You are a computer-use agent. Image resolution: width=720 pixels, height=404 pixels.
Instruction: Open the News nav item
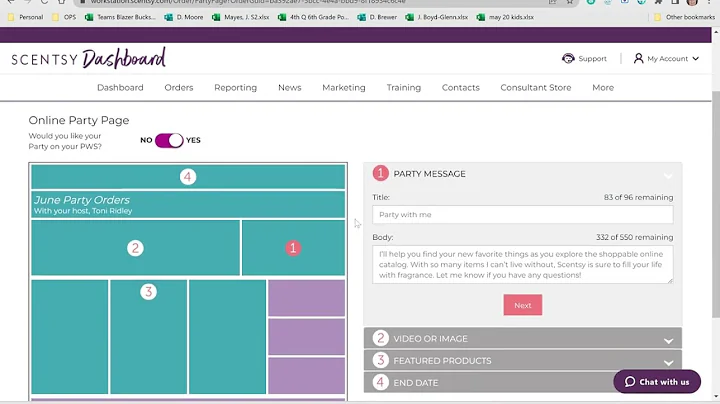tap(290, 88)
